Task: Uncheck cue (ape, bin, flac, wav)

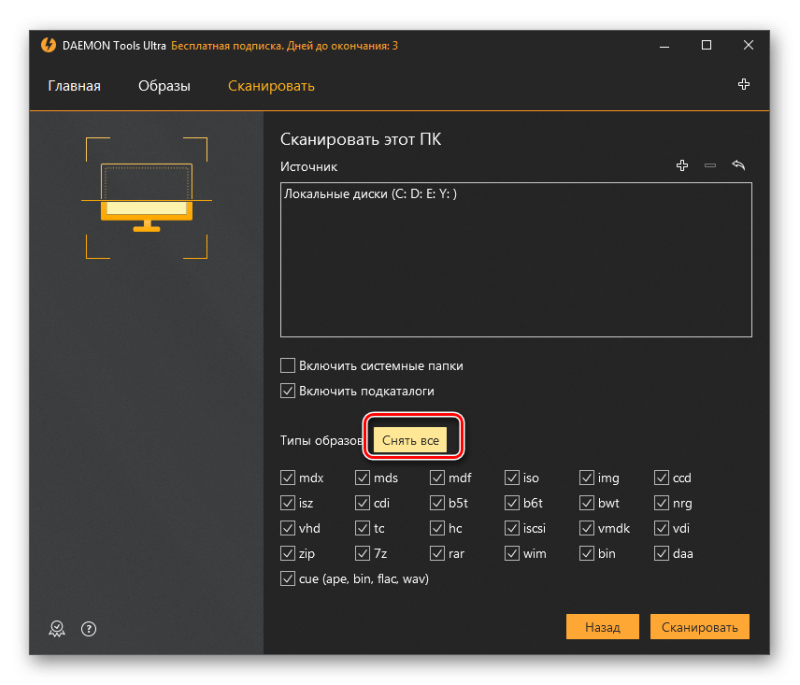Action: 288,579
